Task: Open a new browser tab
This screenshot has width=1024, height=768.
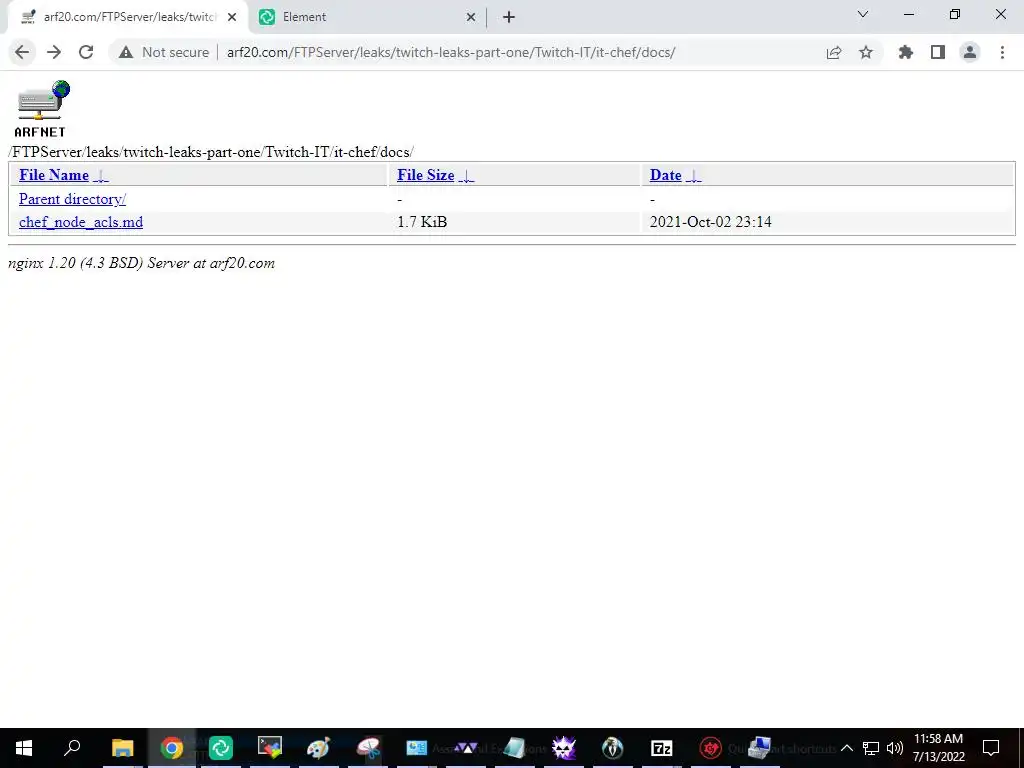Action: [x=509, y=17]
